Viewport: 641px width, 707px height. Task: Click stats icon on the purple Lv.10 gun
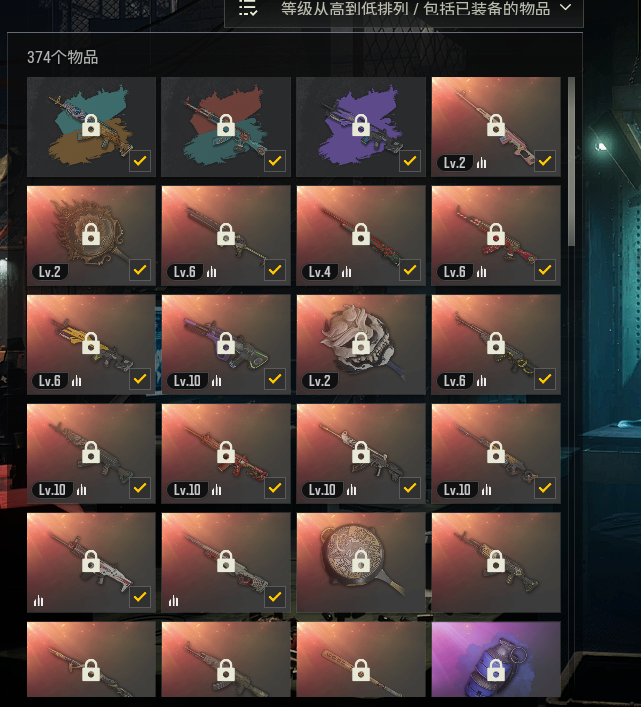coord(216,381)
